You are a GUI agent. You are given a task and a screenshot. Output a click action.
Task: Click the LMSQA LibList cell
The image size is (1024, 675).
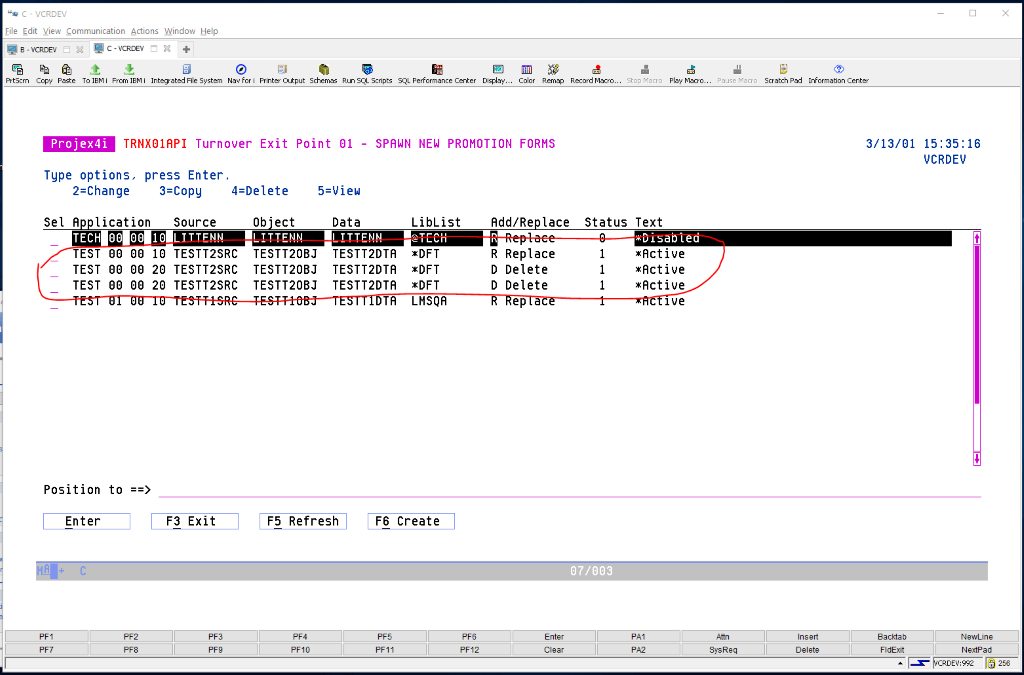click(x=429, y=301)
